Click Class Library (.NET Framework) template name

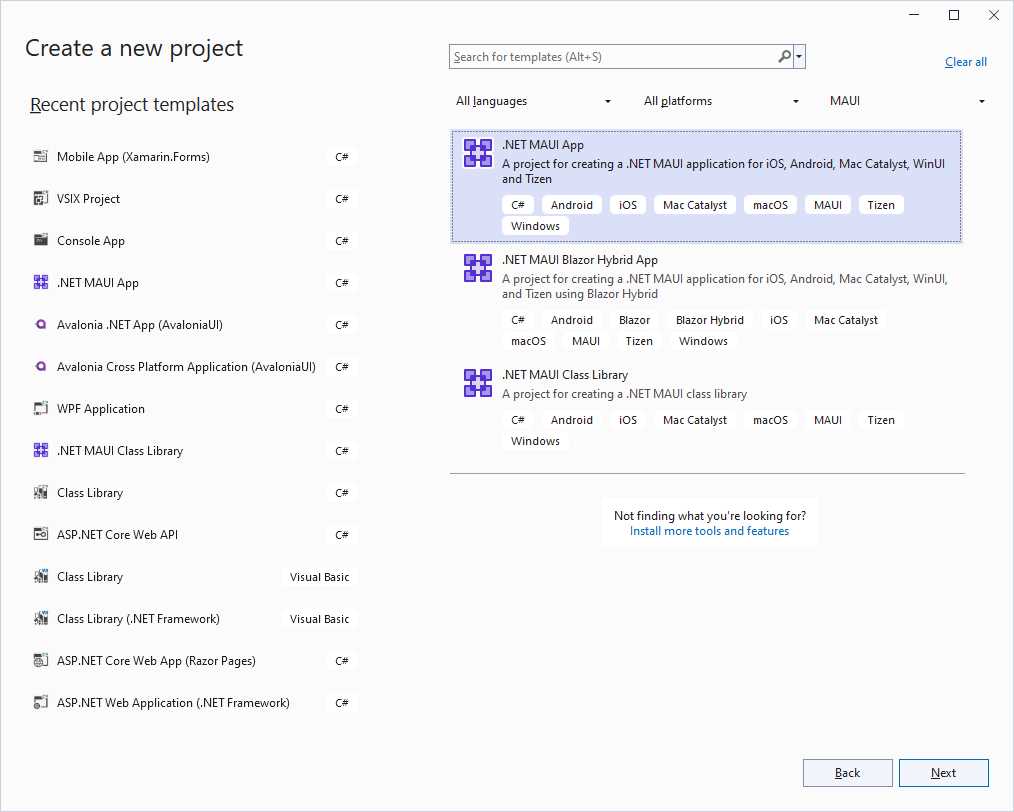[138, 619]
